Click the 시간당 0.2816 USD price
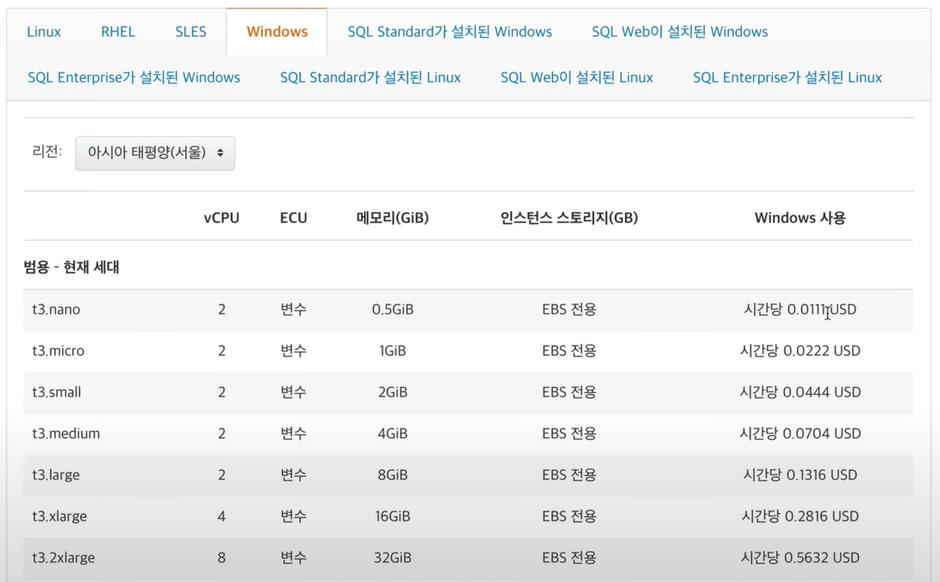 [x=800, y=516]
